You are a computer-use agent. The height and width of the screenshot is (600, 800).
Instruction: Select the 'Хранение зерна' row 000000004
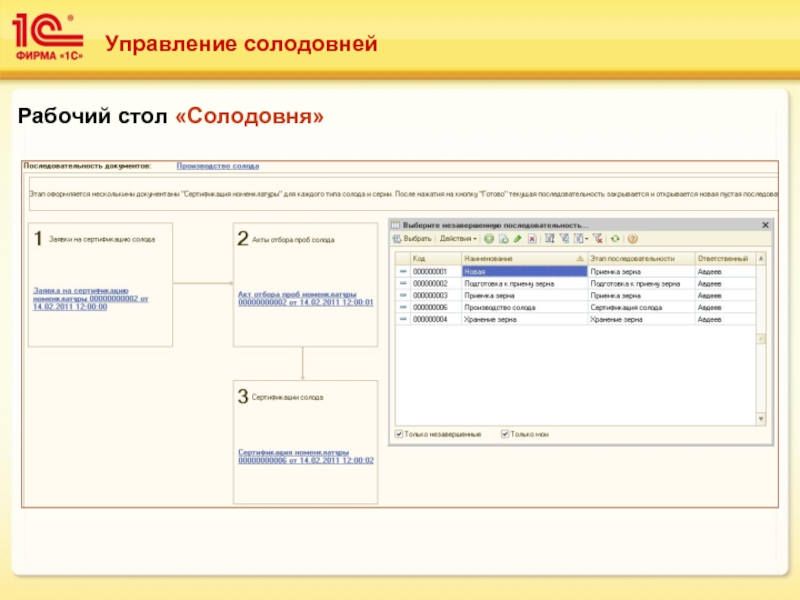pos(523,319)
